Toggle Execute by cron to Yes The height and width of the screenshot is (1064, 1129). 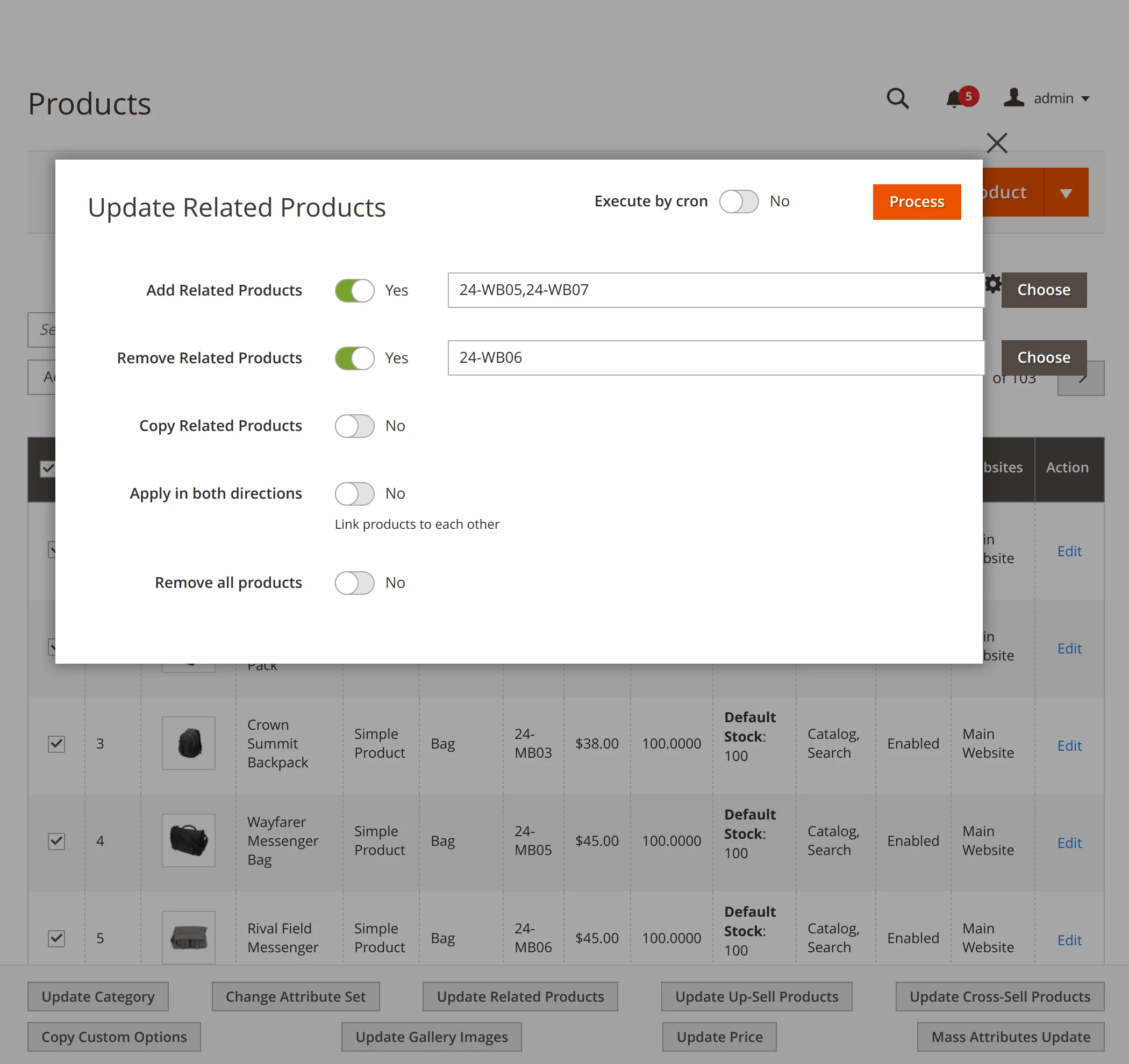(739, 201)
